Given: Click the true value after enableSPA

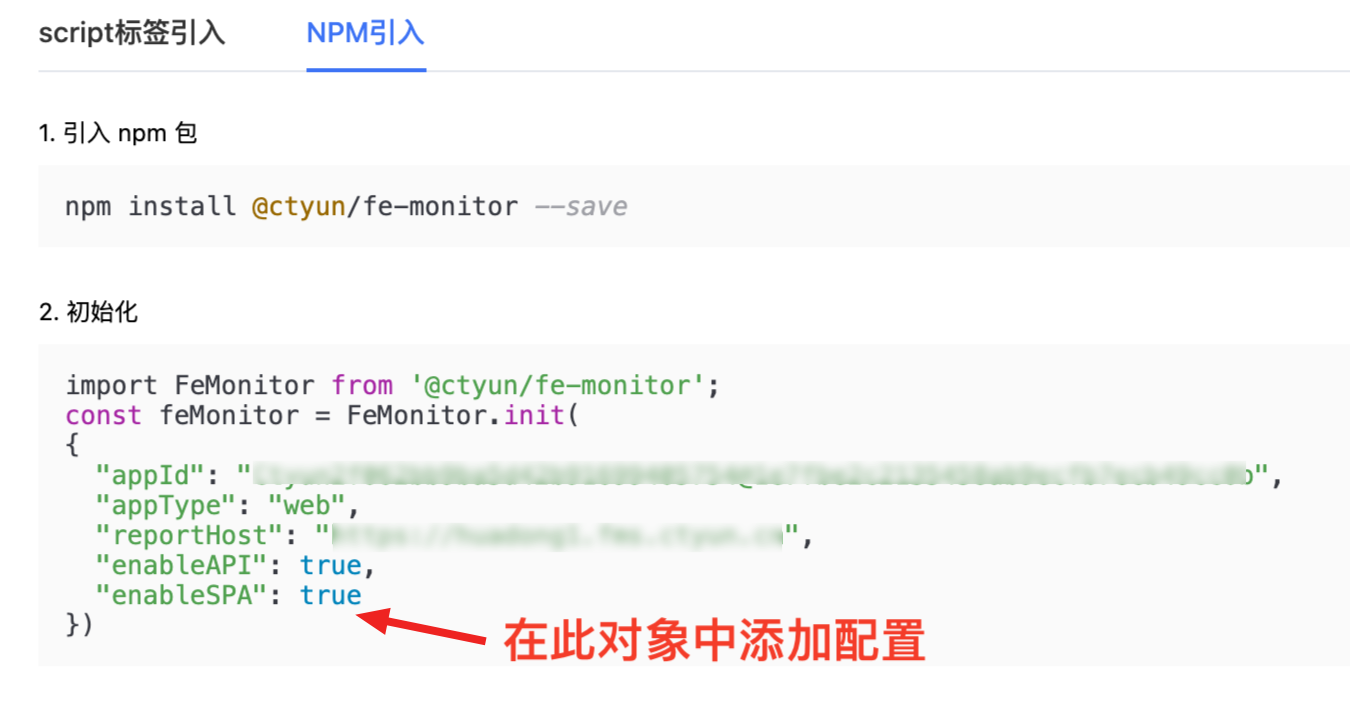Looking at the screenshot, I should coord(330,595).
